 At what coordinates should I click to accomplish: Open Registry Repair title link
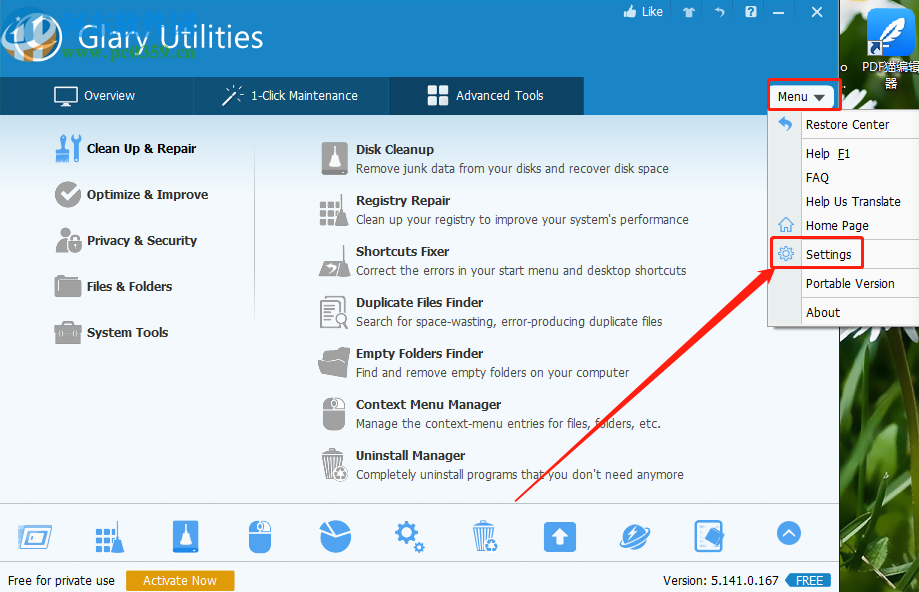(403, 200)
